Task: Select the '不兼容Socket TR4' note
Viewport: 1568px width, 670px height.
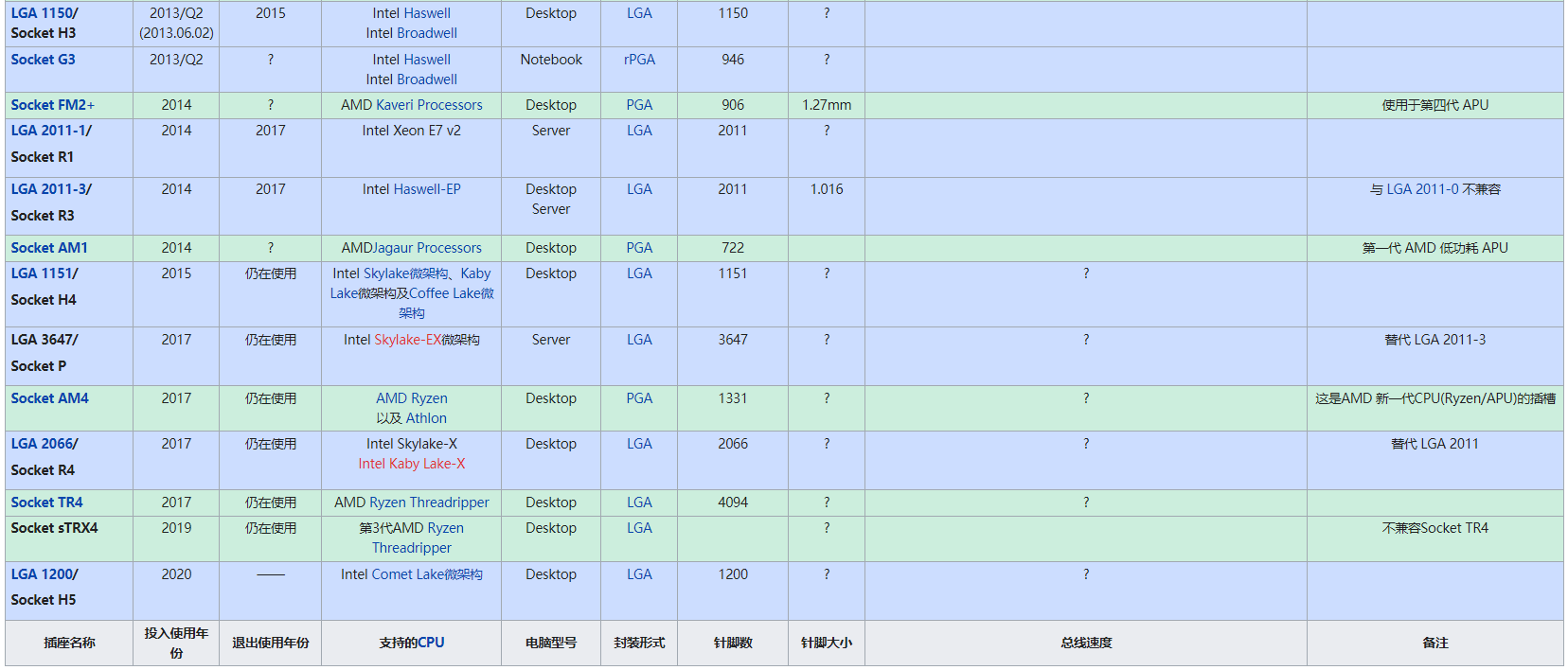Action: pos(1434,528)
